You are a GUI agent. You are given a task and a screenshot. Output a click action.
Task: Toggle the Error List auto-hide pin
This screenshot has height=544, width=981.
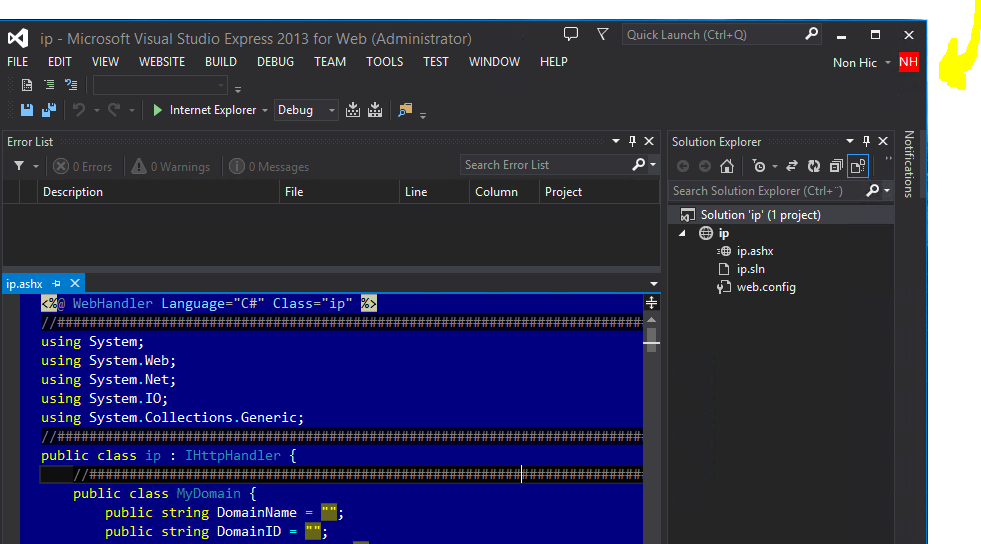pyautogui.click(x=633, y=141)
